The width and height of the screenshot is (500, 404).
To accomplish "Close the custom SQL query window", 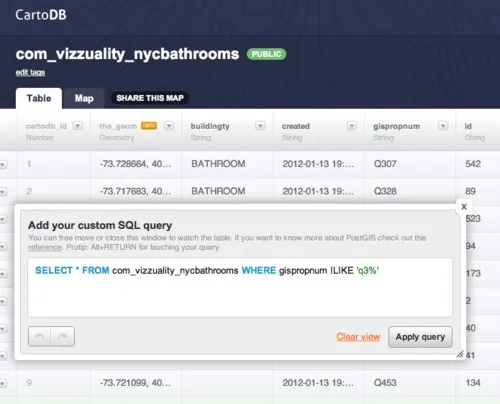I will pos(464,207).
